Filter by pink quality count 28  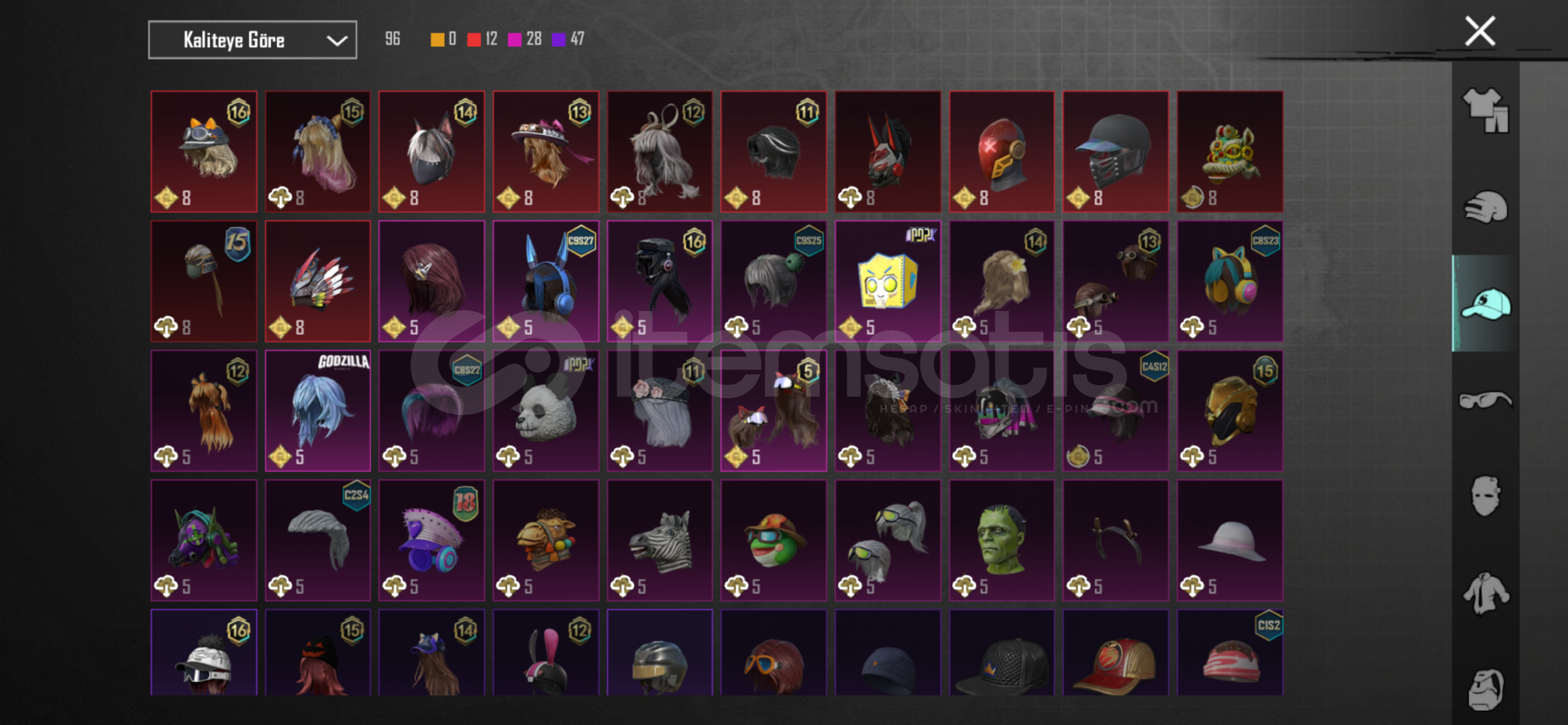(x=525, y=39)
